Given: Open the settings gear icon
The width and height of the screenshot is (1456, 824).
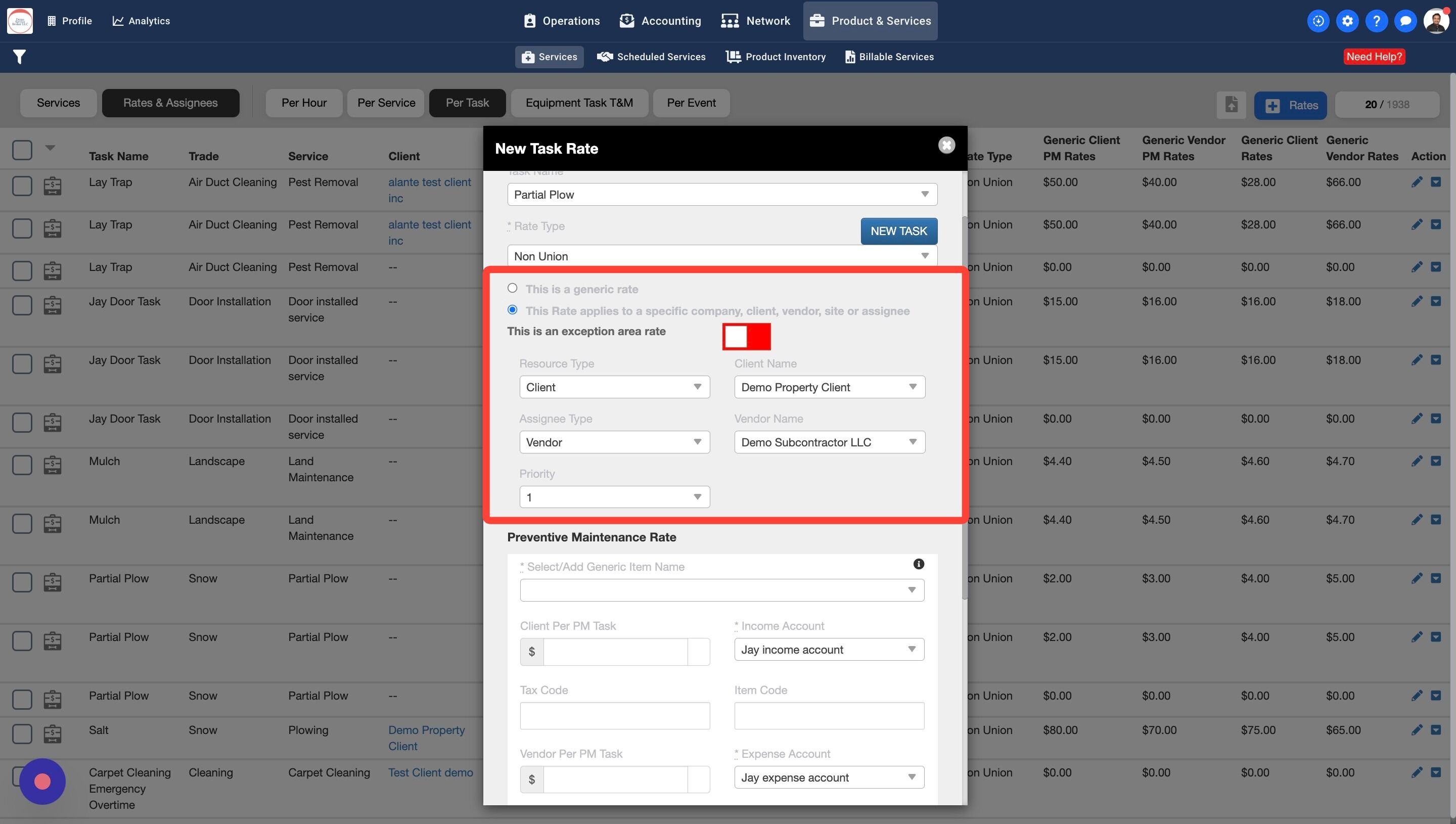Looking at the screenshot, I should coord(1347,21).
